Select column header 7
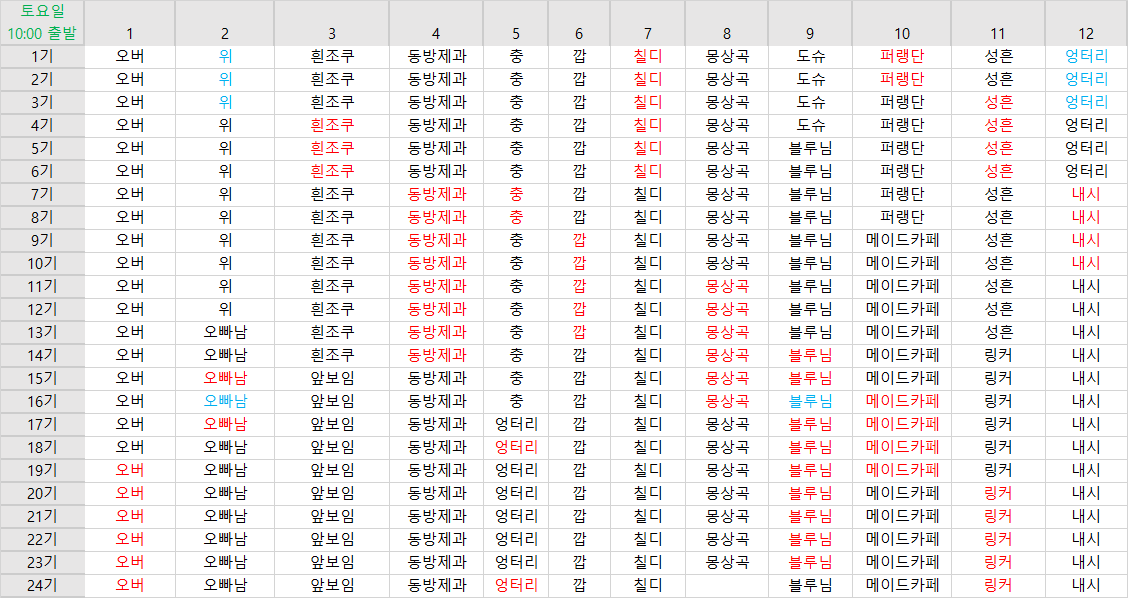Viewport: 1128px width, 598px height. pyautogui.click(x=647, y=33)
